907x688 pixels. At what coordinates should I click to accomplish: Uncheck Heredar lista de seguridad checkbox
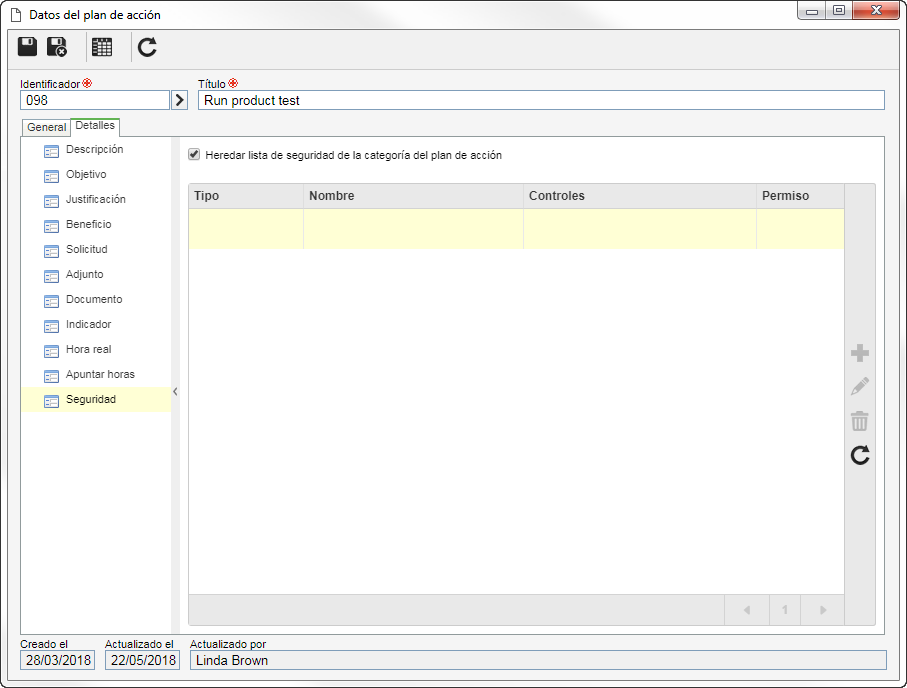tap(194, 154)
